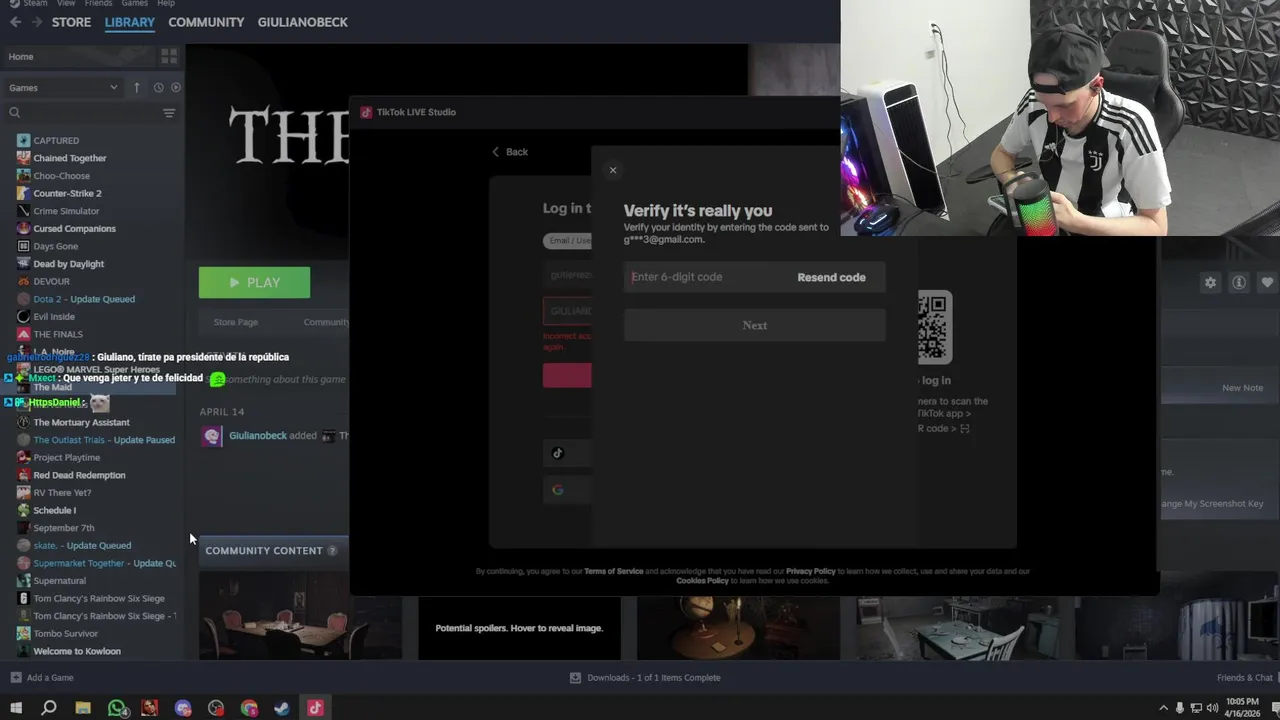Select Schedule I in game list

click(54, 510)
